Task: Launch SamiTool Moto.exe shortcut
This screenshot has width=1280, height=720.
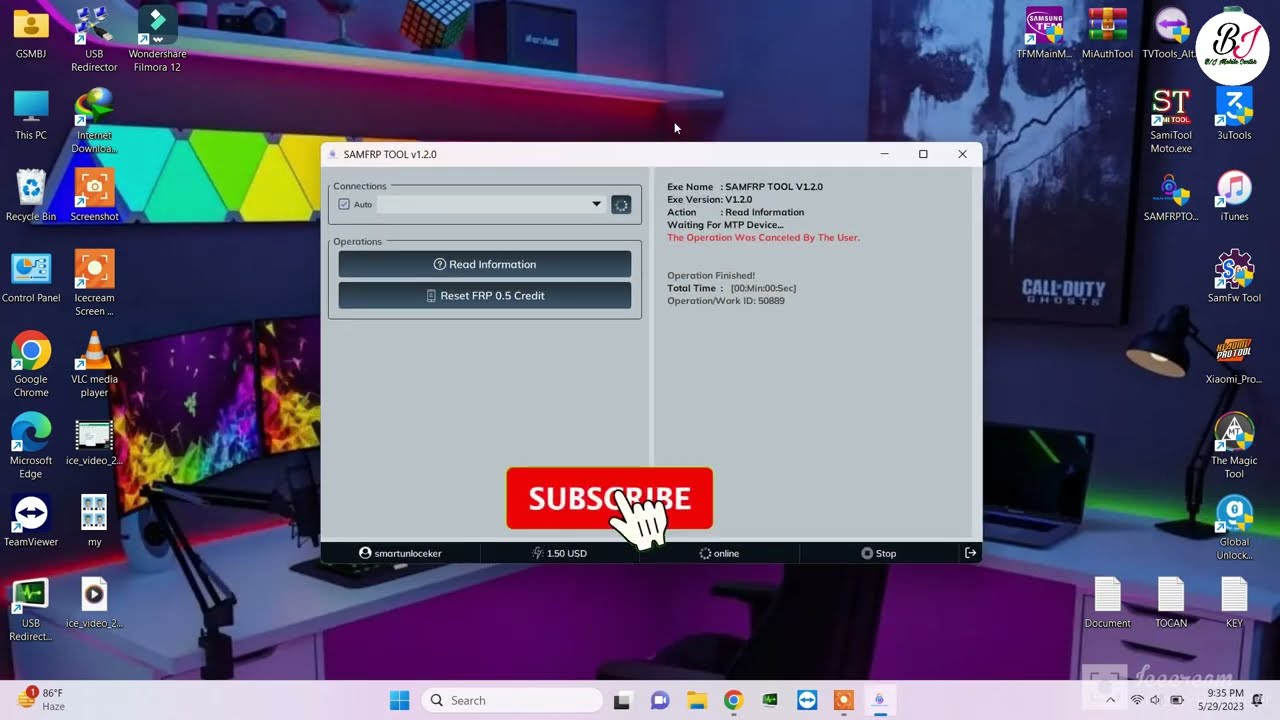Action: 1170,121
